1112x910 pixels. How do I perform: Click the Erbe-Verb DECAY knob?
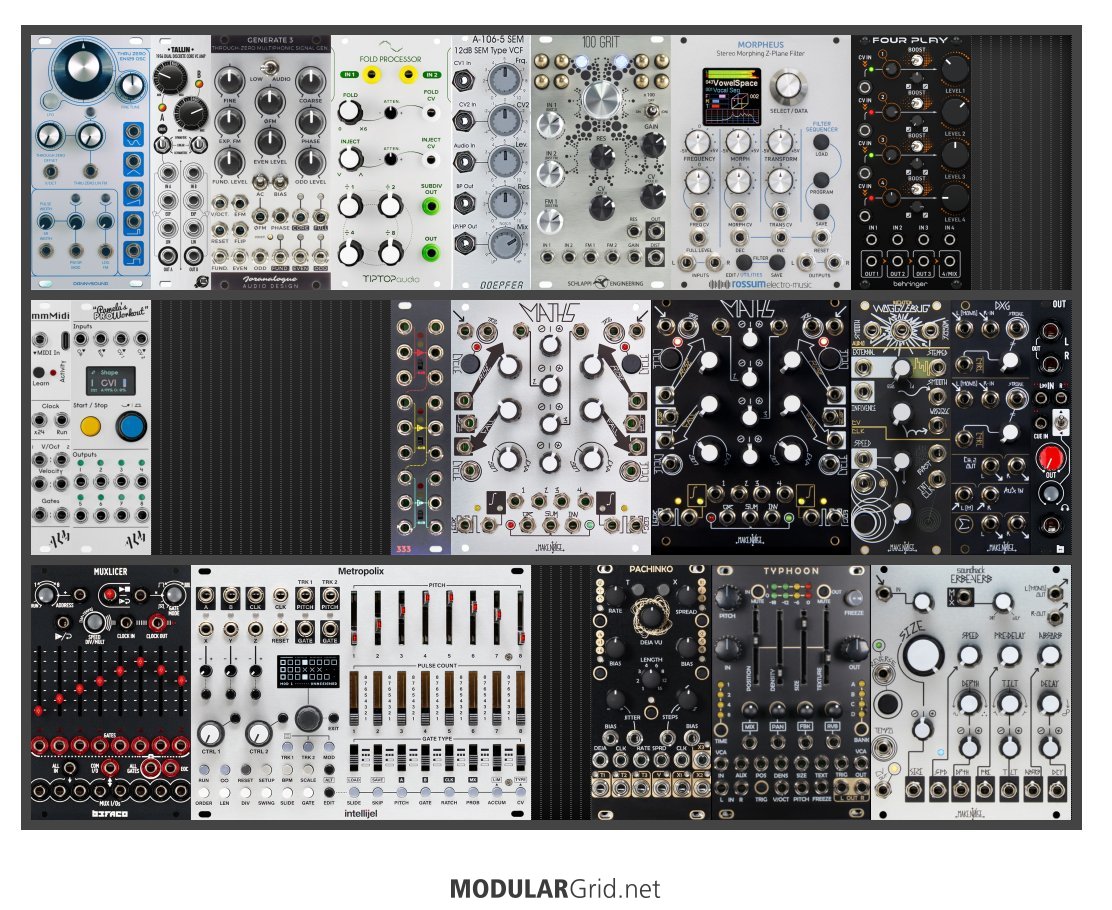click(1049, 704)
